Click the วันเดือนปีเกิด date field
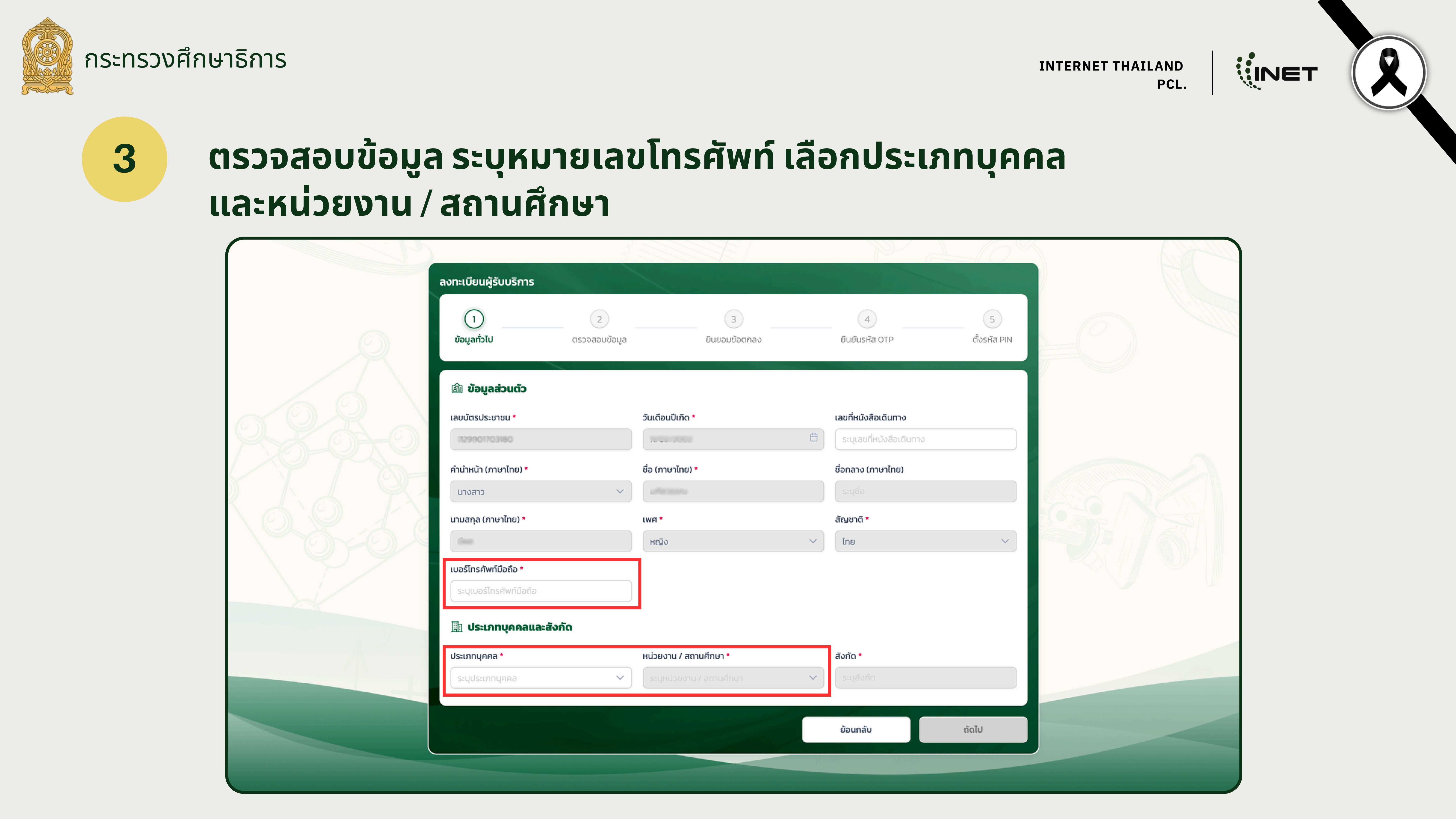1456x819 pixels. click(x=733, y=439)
